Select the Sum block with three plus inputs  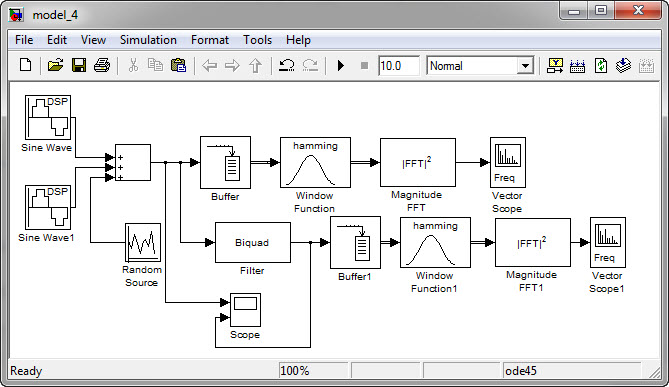(133, 163)
